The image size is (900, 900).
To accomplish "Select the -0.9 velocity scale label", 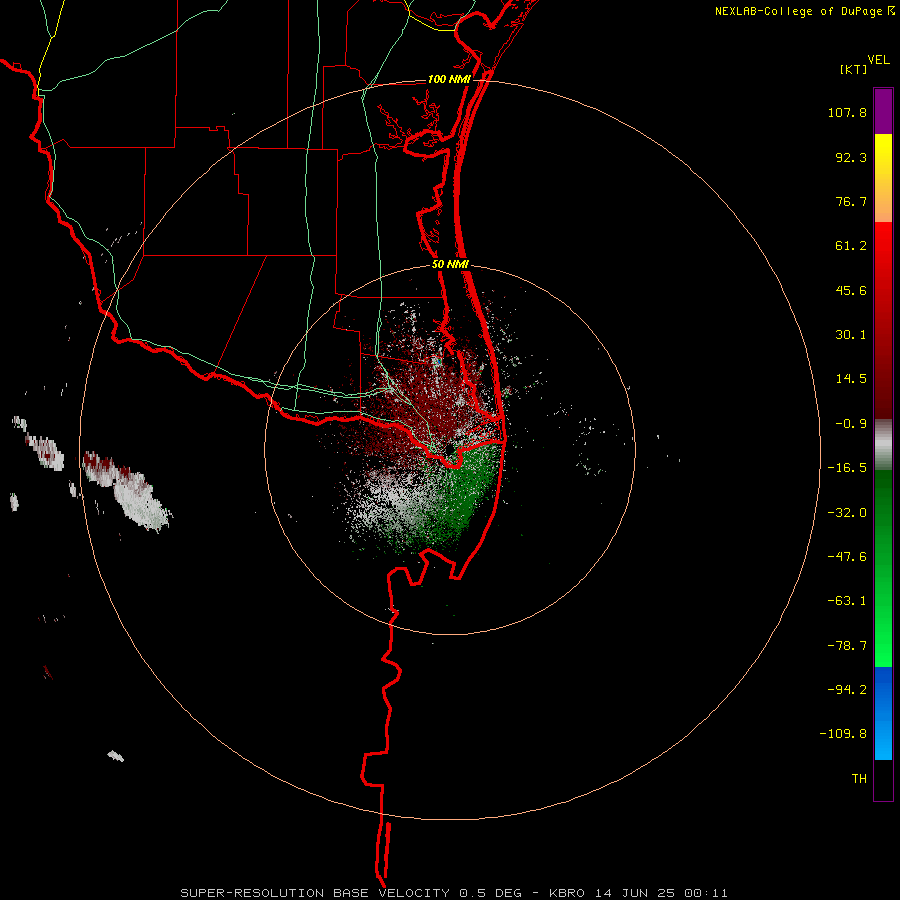I will (851, 424).
